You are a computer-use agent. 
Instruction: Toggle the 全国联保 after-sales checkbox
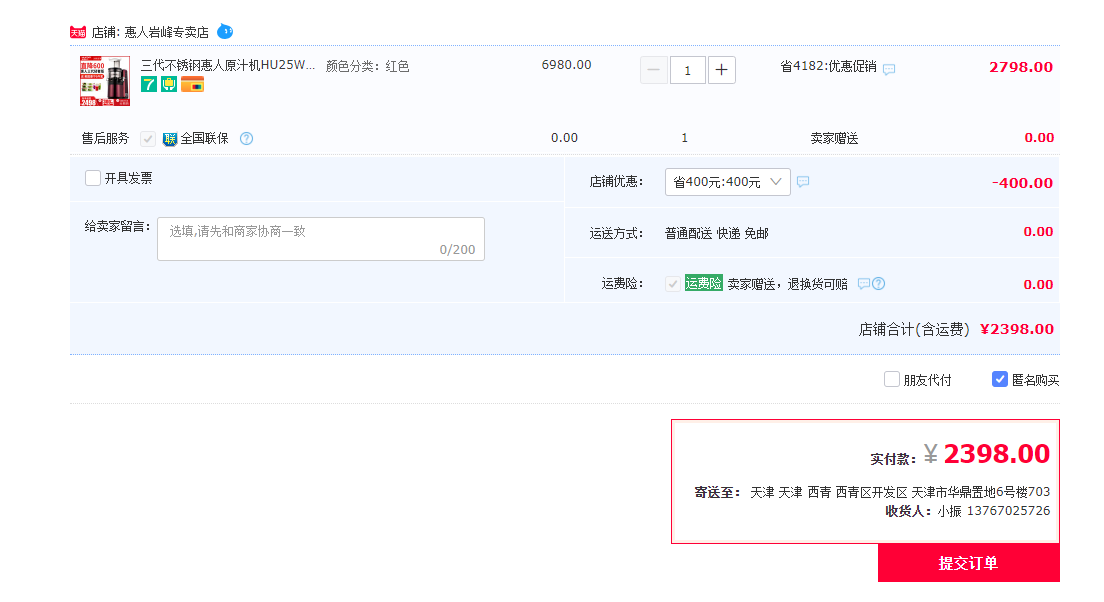pyautogui.click(x=147, y=139)
